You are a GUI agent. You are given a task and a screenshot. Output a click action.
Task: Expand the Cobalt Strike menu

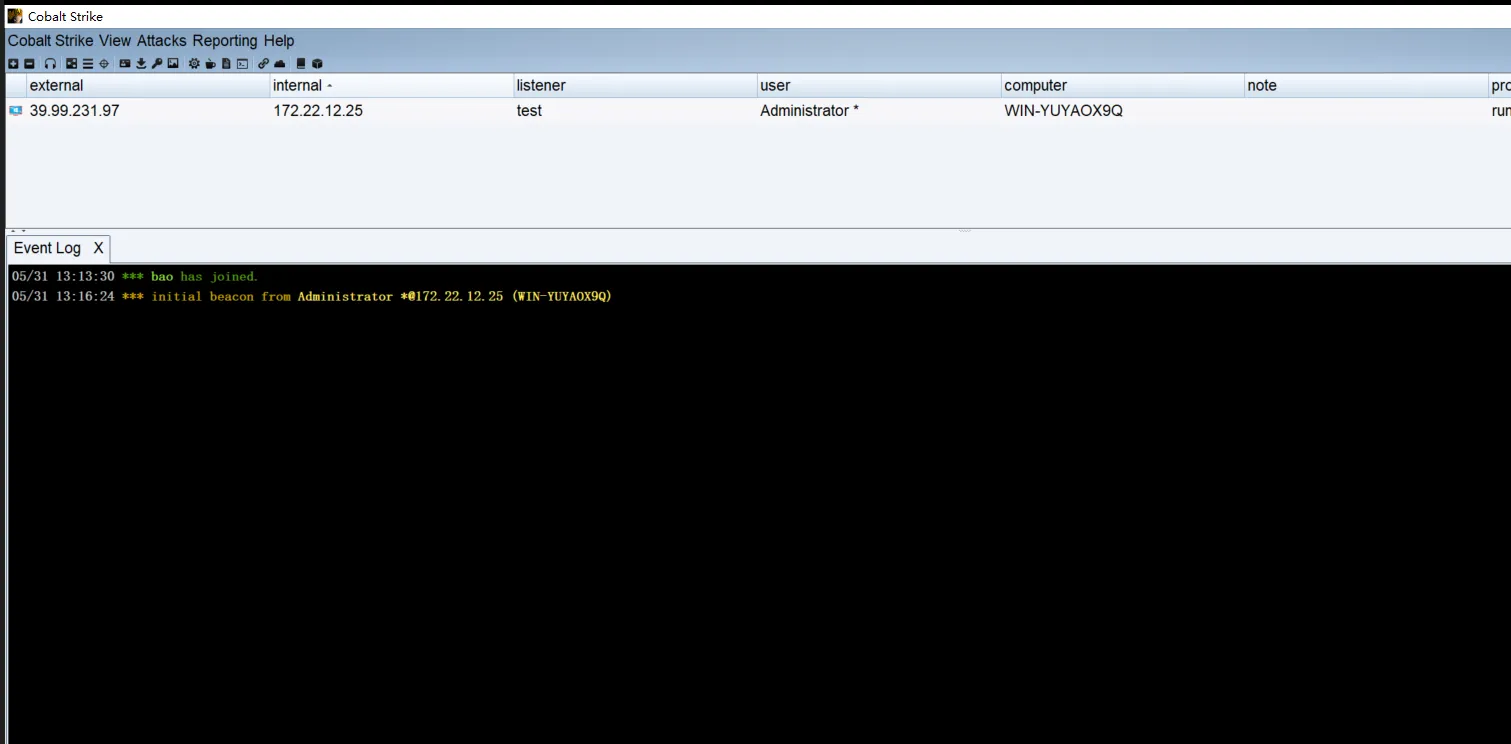point(50,41)
